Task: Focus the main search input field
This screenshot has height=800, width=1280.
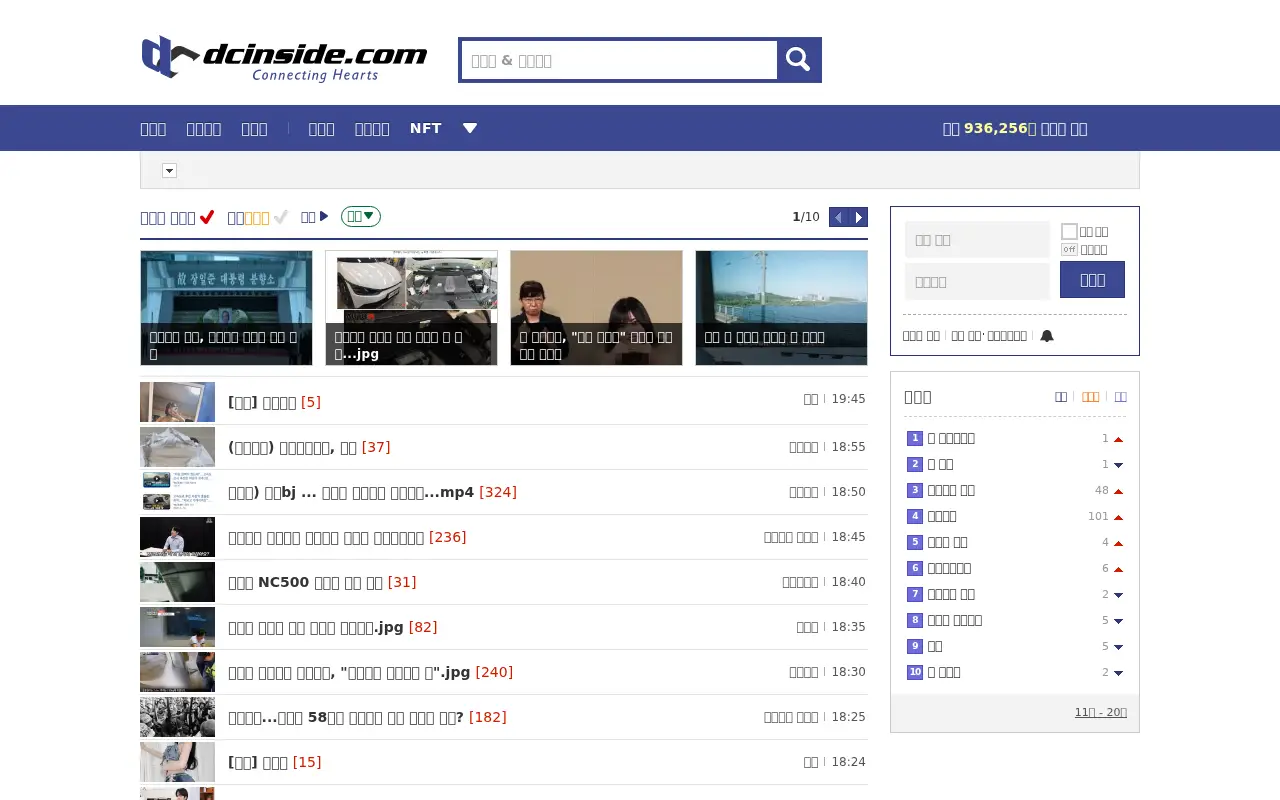Action: pyautogui.click(x=619, y=60)
